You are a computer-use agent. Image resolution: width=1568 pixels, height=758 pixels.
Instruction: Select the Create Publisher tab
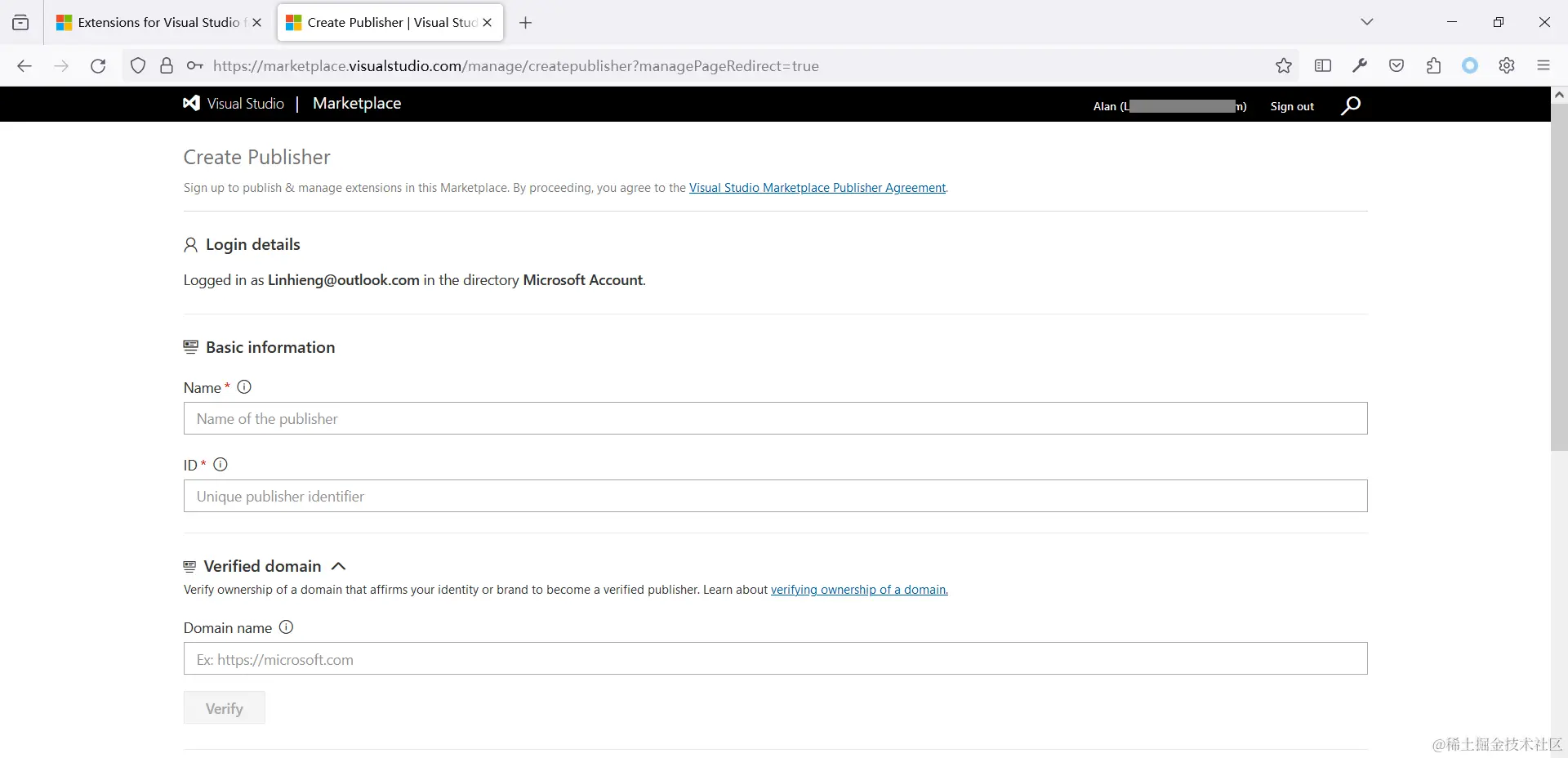[390, 23]
